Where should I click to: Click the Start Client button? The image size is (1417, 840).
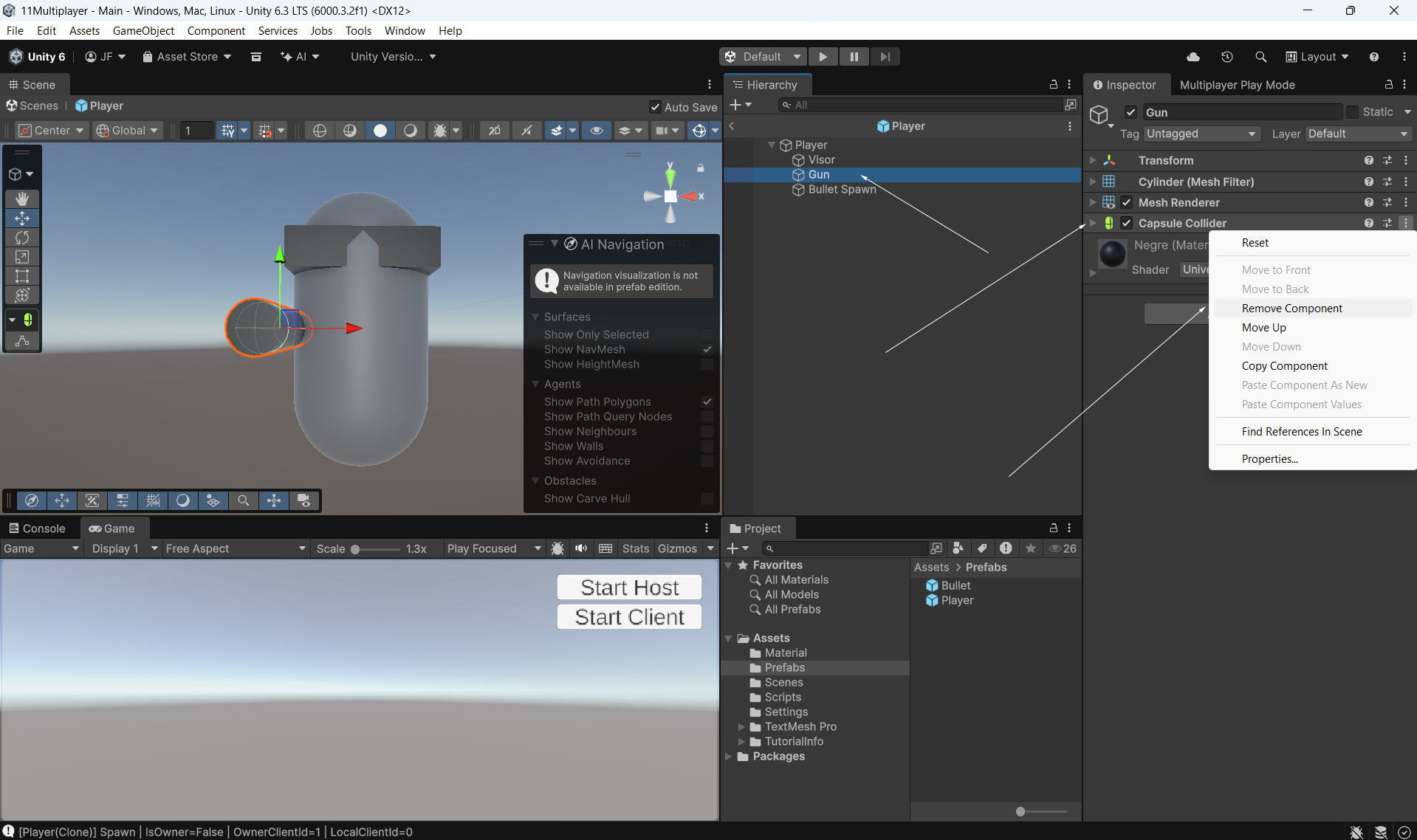coord(629,617)
